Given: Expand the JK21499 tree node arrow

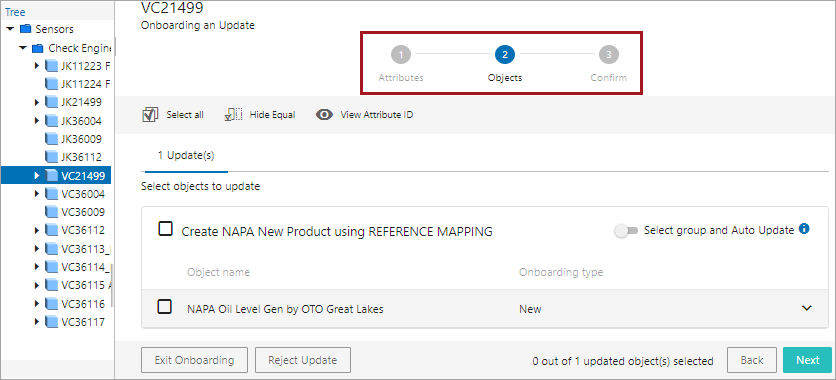Looking at the screenshot, I should (37, 102).
